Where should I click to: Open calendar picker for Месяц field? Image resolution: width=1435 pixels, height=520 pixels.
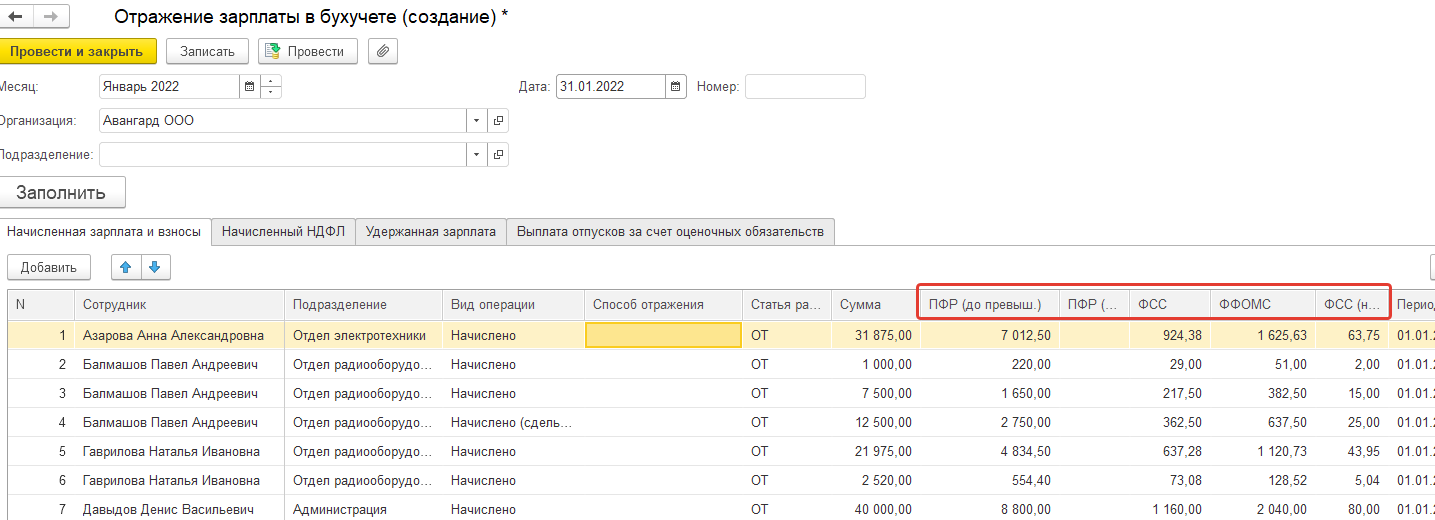pos(249,87)
